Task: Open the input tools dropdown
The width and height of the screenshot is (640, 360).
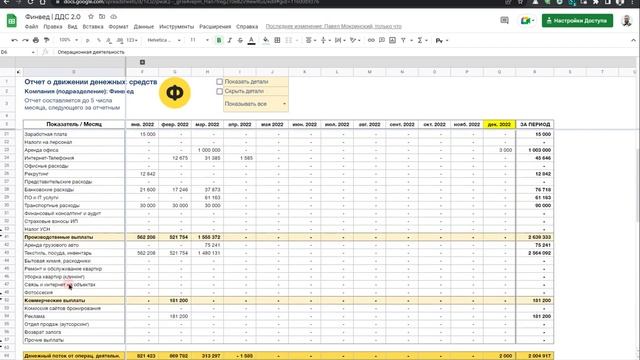Action: click(442, 40)
